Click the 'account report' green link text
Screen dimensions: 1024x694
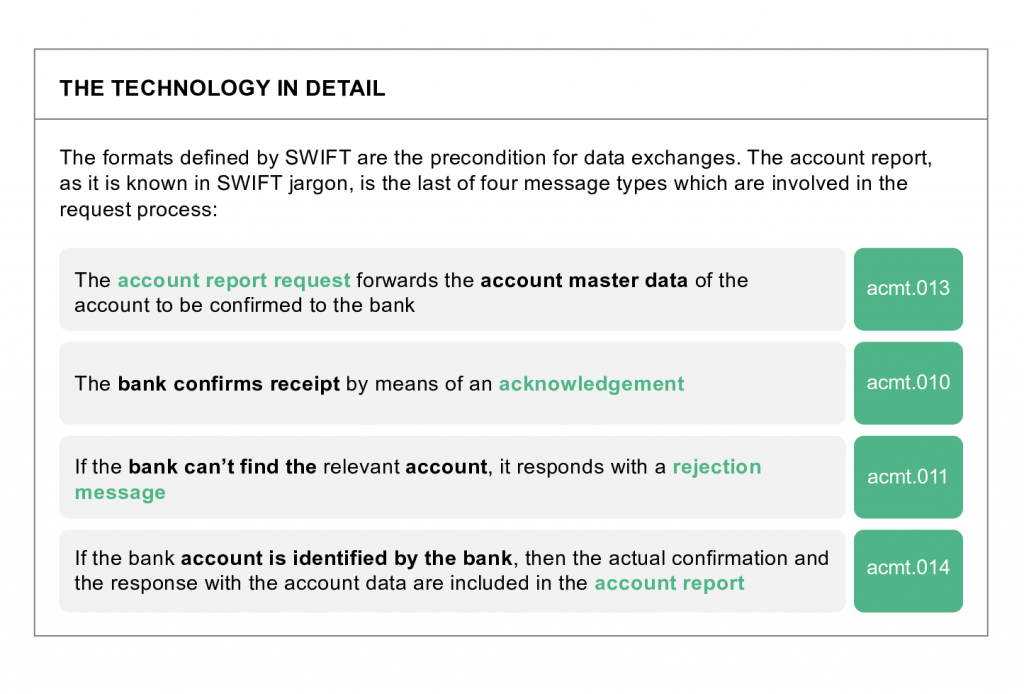tap(669, 583)
